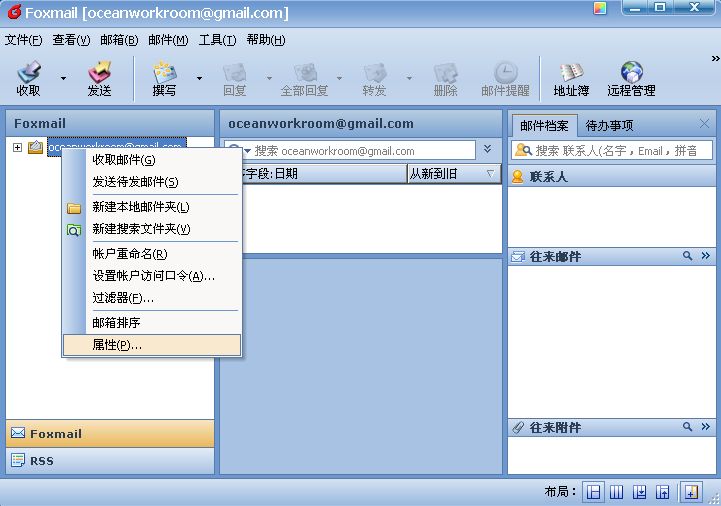Image resolution: width=721 pixels, height=506 pixels.
Task: Open the dropdown arrow next to 收取
Action: (63, 79)
